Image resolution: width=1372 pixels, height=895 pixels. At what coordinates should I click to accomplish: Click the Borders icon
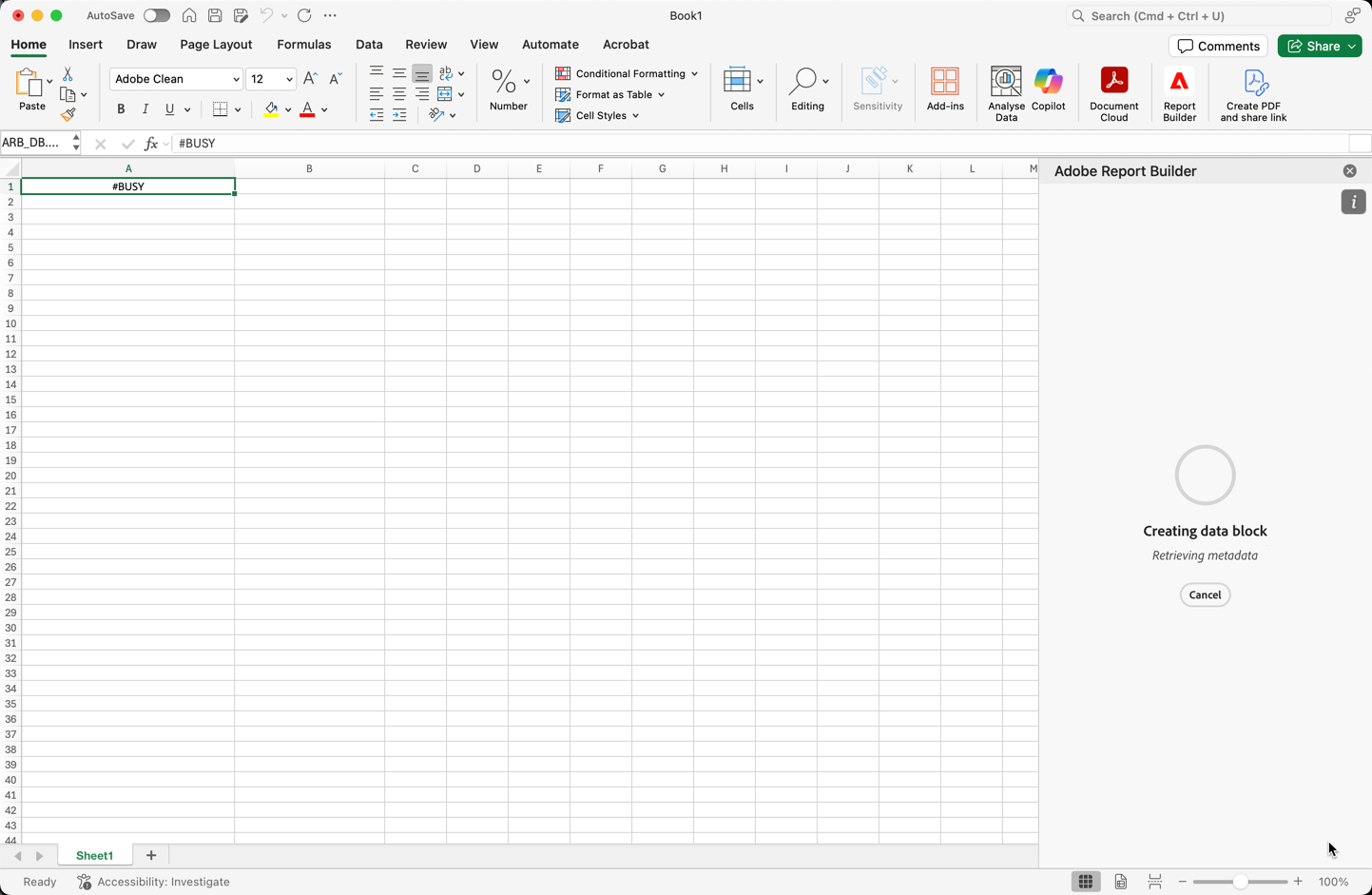click(221, 109)
